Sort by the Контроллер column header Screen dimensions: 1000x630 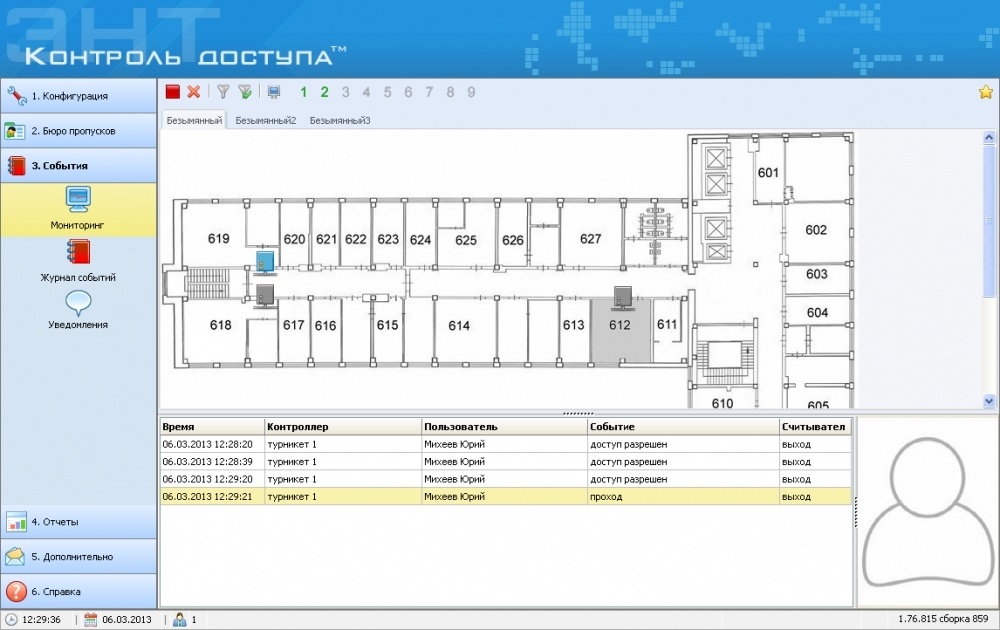[x=343, y=427]
